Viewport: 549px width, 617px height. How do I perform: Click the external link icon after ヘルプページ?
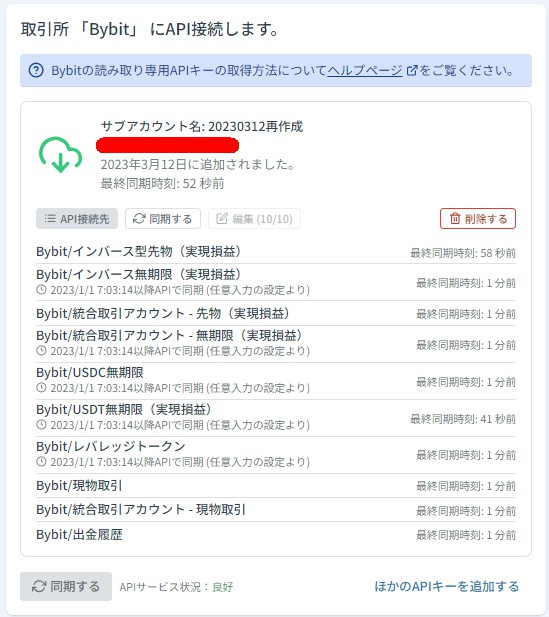[x=412, y=71]
